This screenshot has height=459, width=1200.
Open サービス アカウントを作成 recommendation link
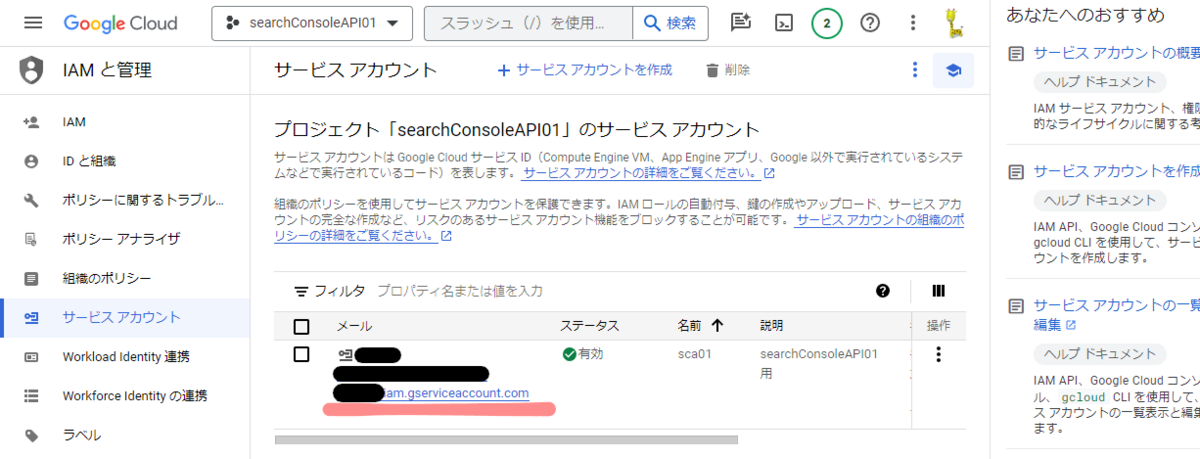pos(1116,170)
